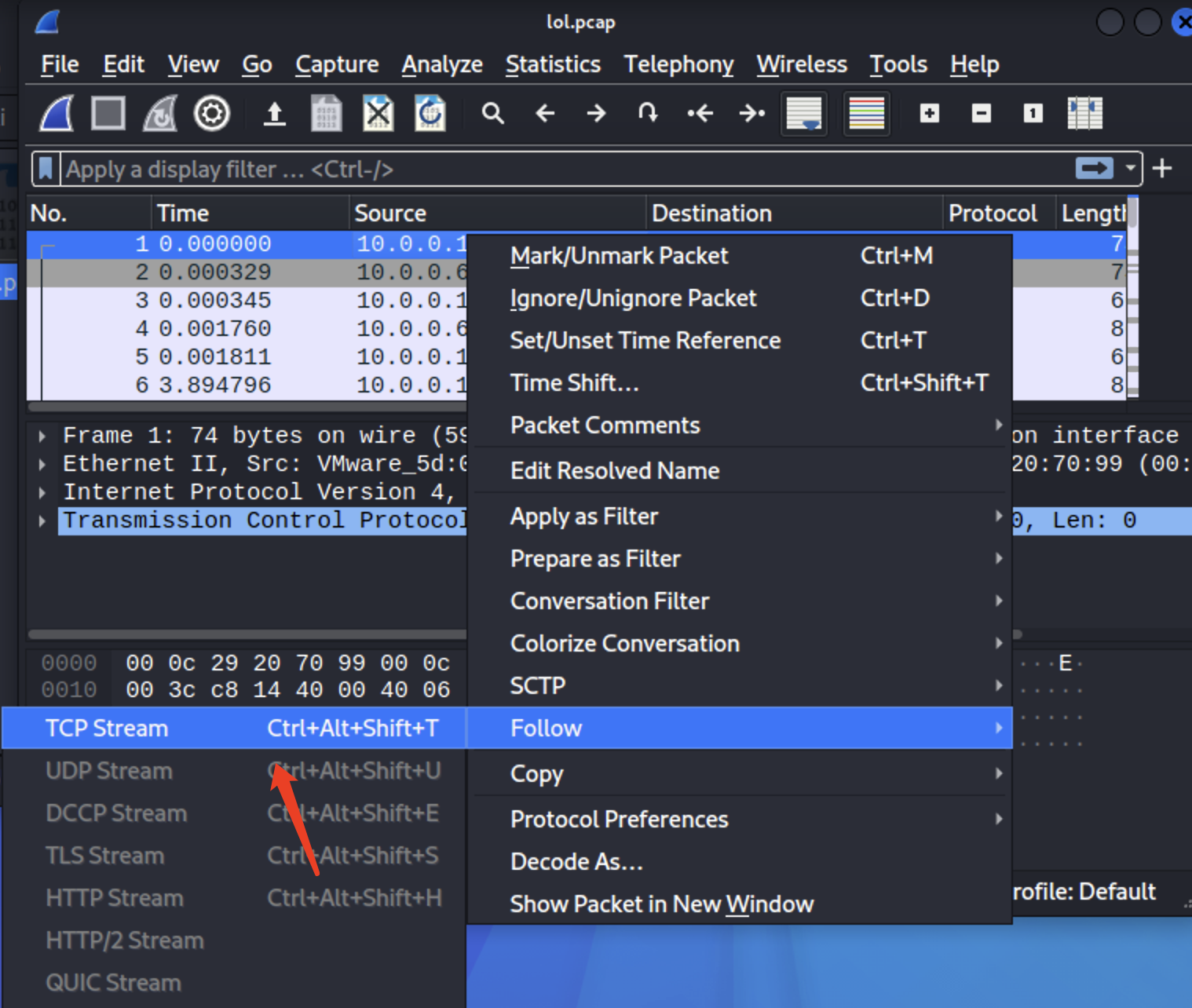Close the capture file using the X file icon

378,114
